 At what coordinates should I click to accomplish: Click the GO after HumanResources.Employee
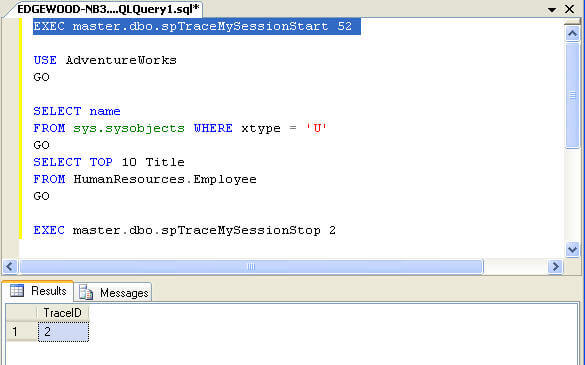(41, 196)
